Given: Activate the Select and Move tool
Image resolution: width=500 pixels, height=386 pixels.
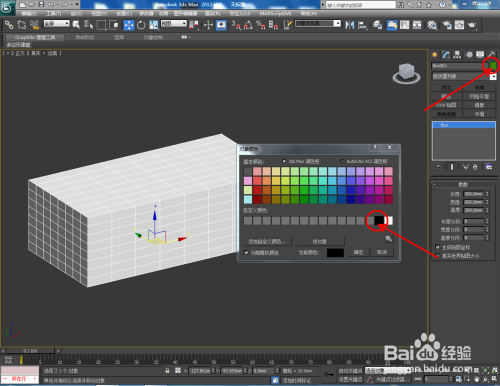Looking at the screenshot, I should [129, 25].
